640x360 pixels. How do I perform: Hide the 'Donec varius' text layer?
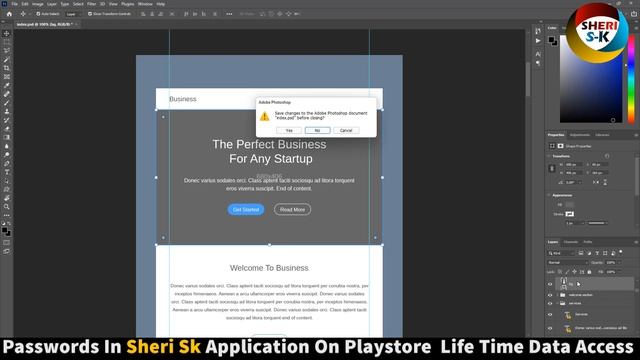tap(550, 328)
